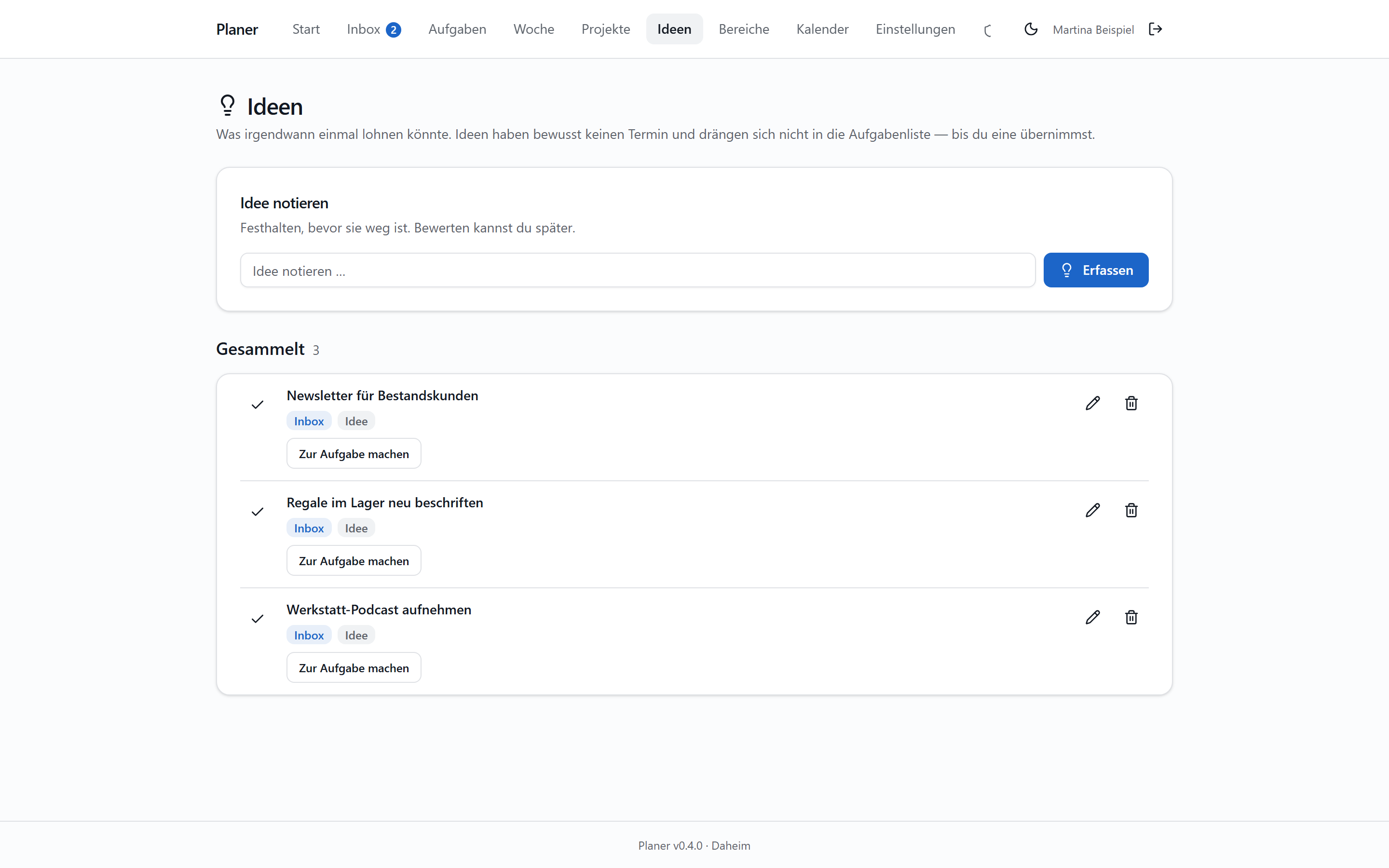
Task: Tick the Werkstatt-Podcast aufnehmen checkmark
Action: pyautogui.click(x=257, y=618)
